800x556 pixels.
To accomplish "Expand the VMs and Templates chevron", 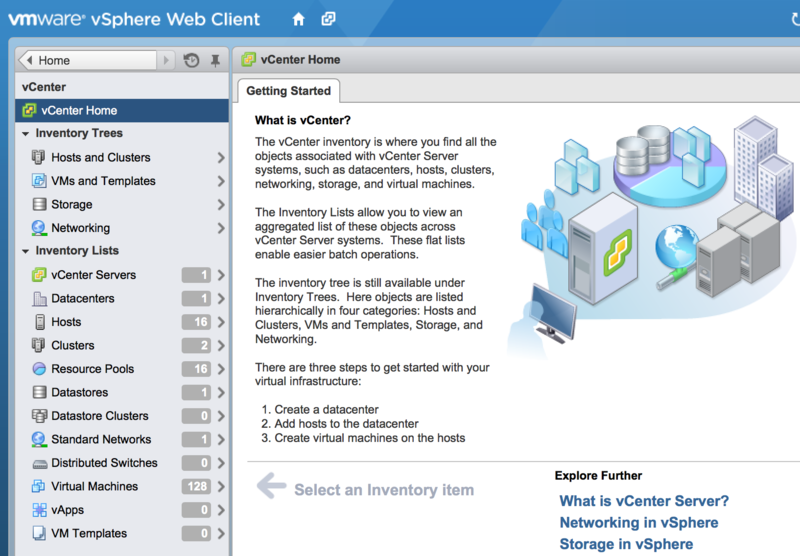I will (221, 181).
